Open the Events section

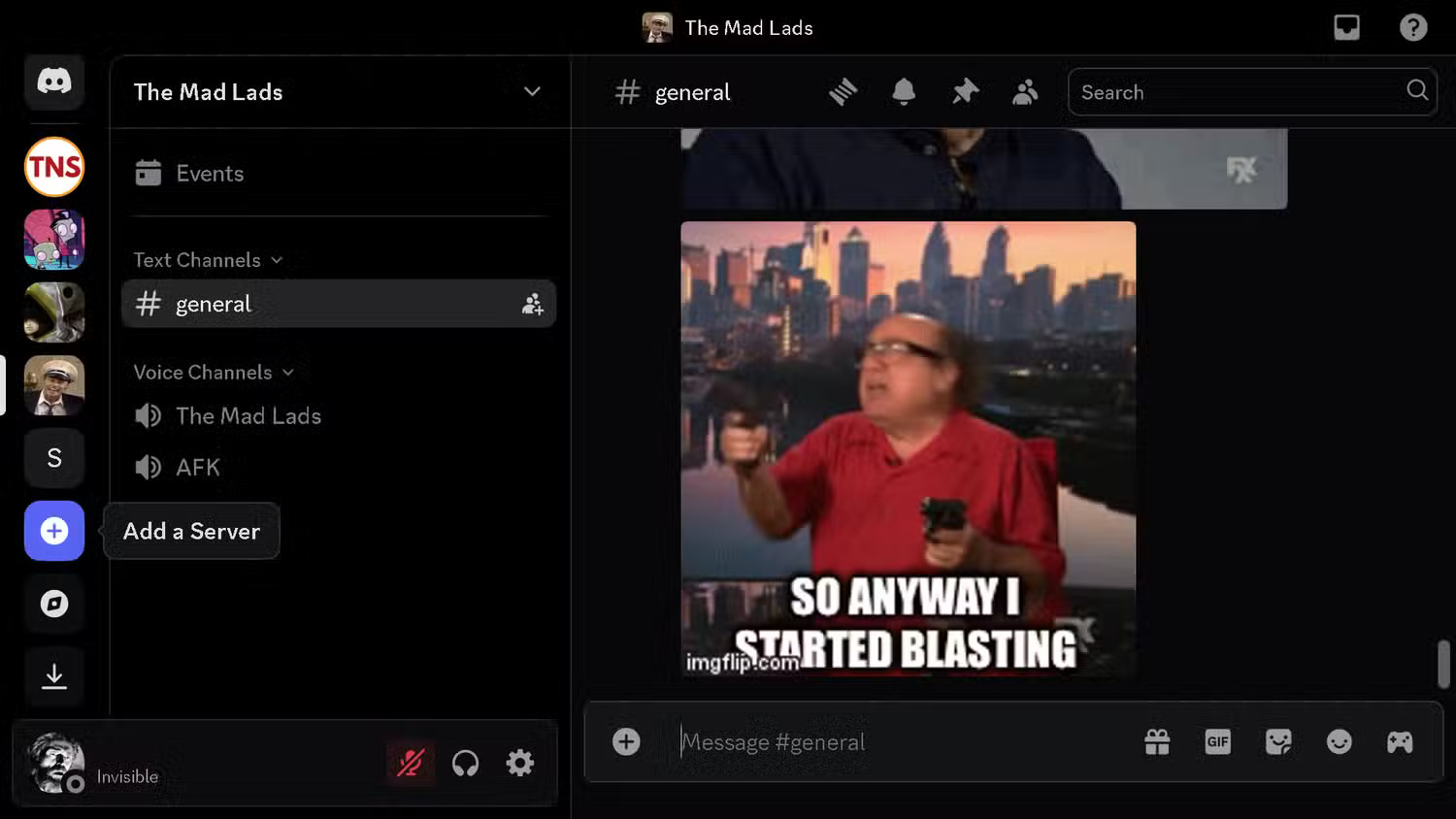coord(338,174)
